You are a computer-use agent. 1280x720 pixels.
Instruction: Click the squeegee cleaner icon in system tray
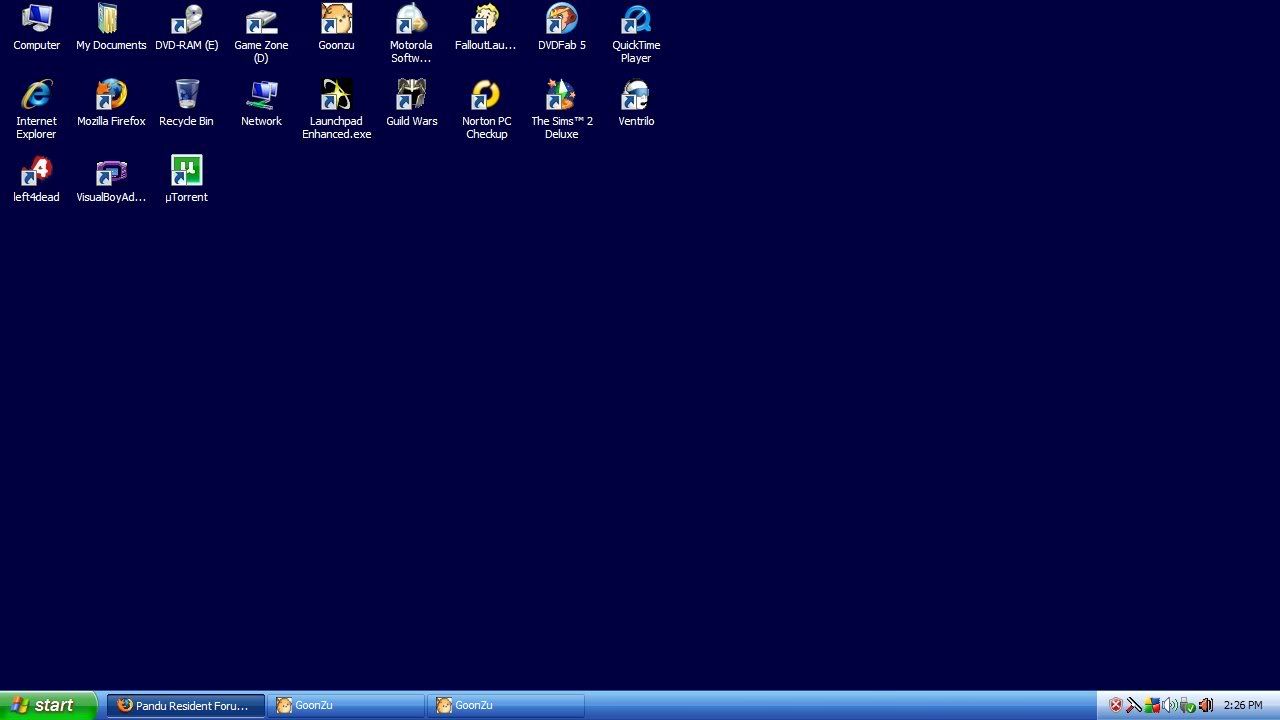(x=1134, y=705)
